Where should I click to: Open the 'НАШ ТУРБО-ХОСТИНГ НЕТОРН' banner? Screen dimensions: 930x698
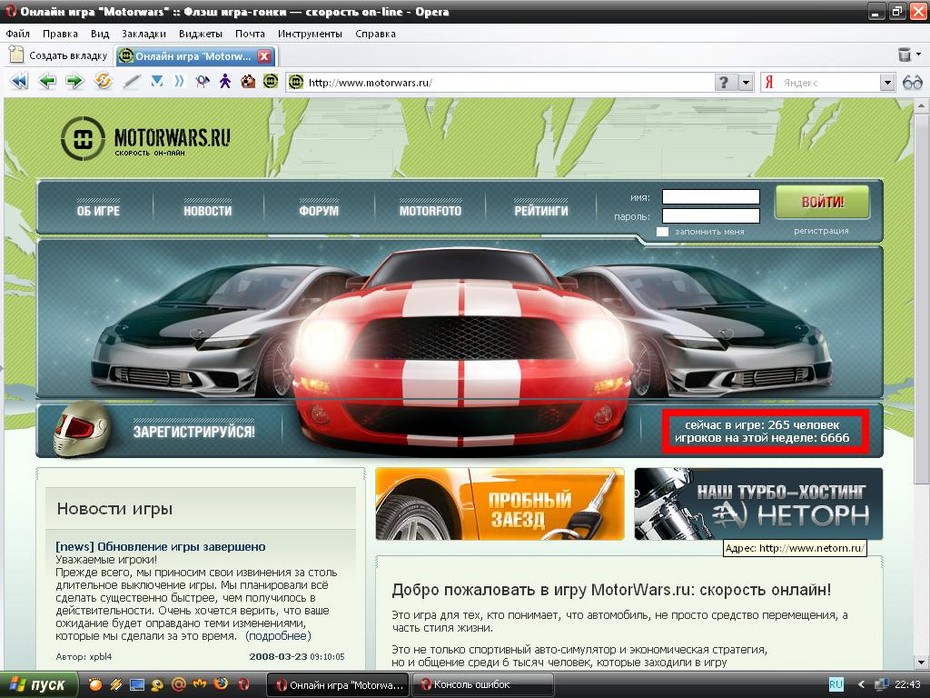[759, 504]
